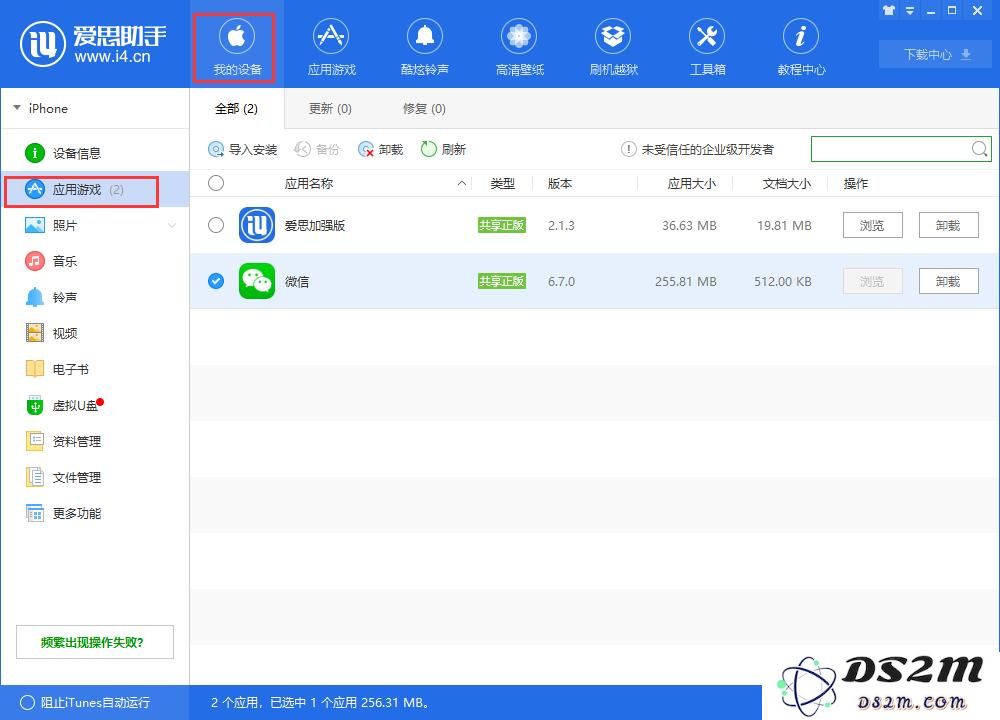Viewport: 1000px width, 720px height.
Task: Click 共享正版 tag of 爱思加强版
Action: [x=502, y=225]
